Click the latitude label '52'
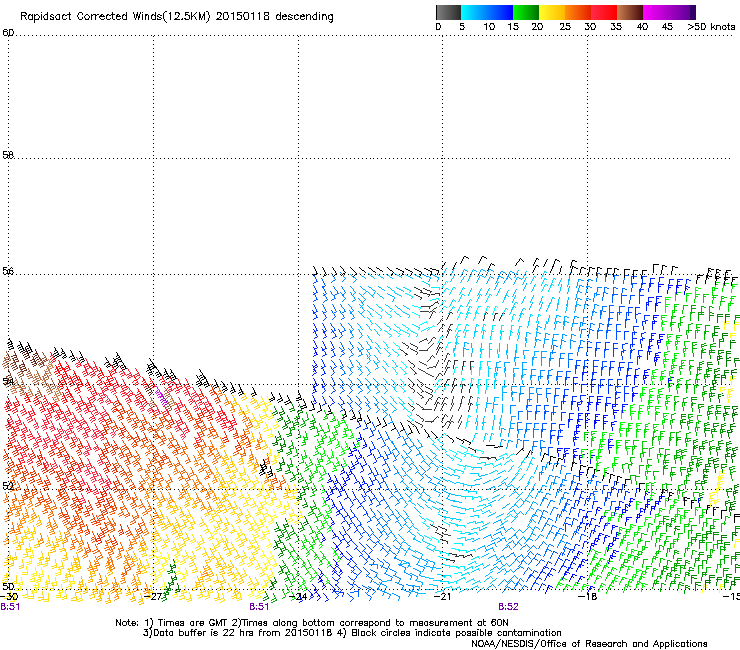The height and width of the screenshot is (650, 740). (8, 486)
